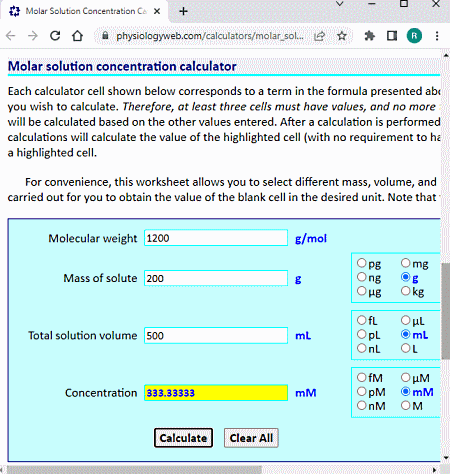Click the vertical scrollbar thumb

point(446,311)
